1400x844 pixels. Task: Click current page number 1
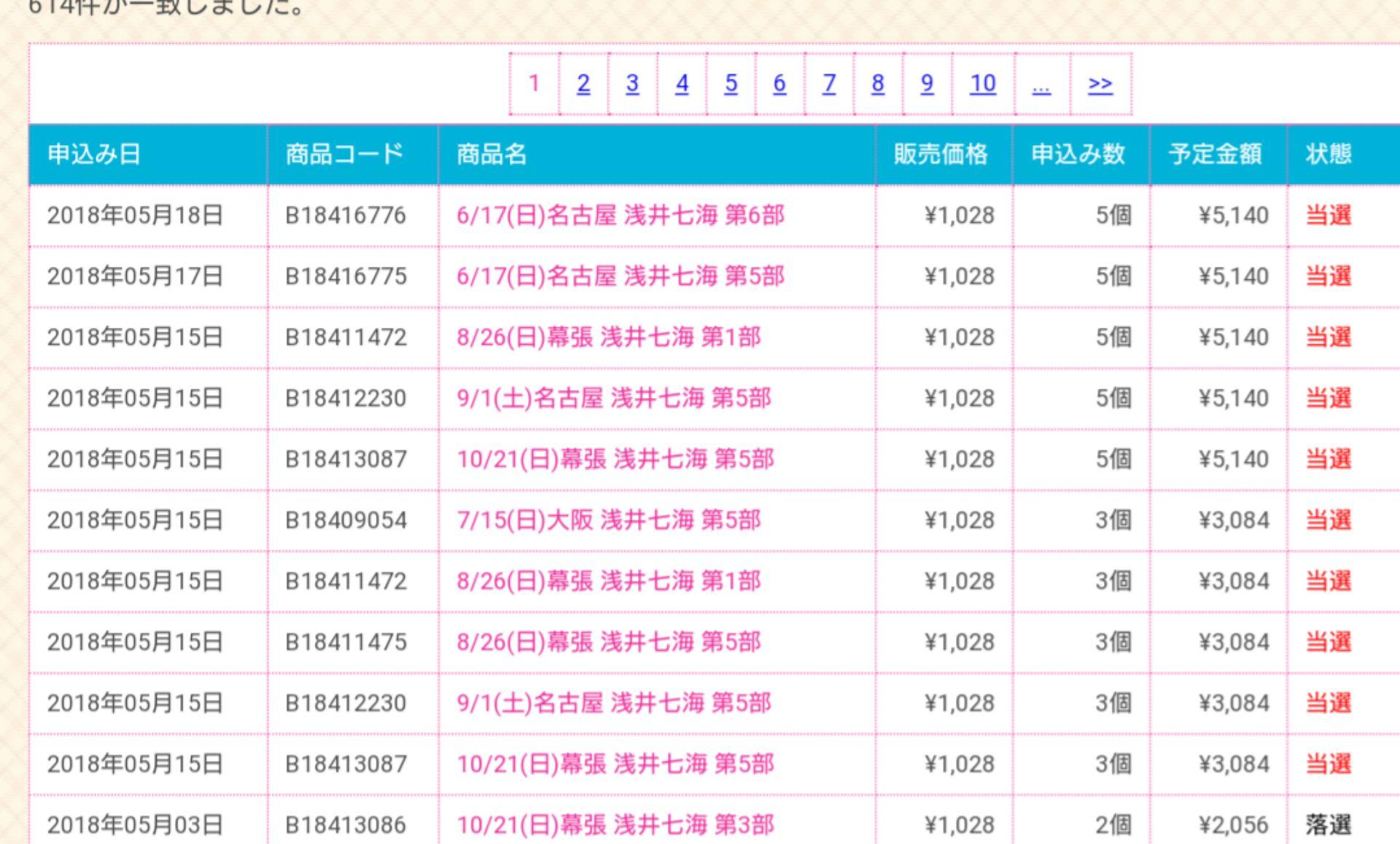point(534,84)
